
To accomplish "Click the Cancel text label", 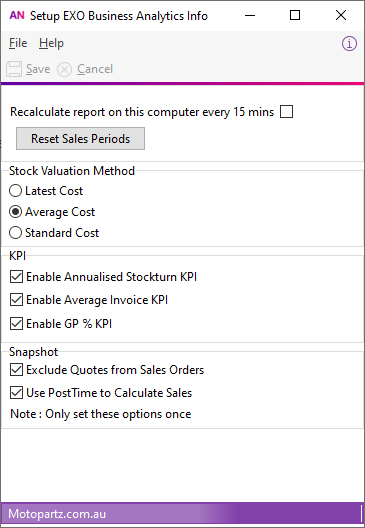I will 95,69.
